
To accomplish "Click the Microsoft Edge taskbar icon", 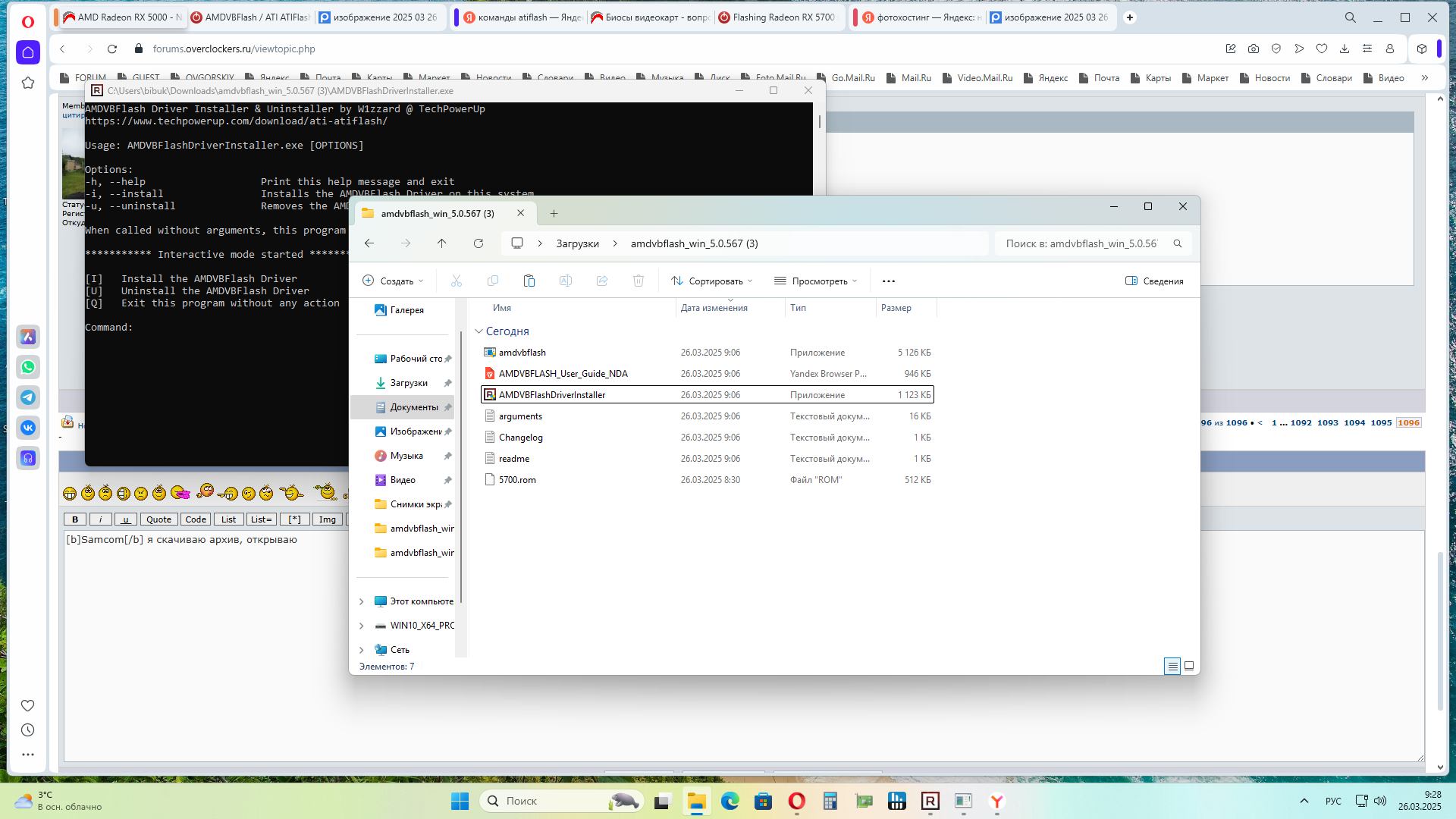I will [x=730, y=801].
